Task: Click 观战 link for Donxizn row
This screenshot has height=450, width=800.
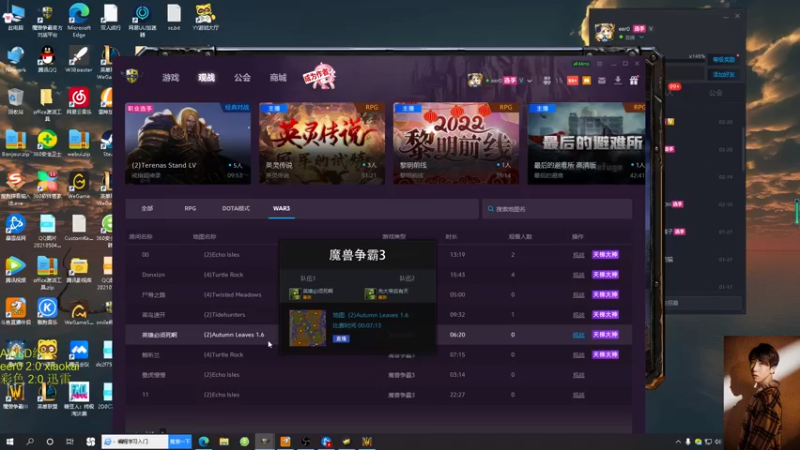Action: pos(578,274)
